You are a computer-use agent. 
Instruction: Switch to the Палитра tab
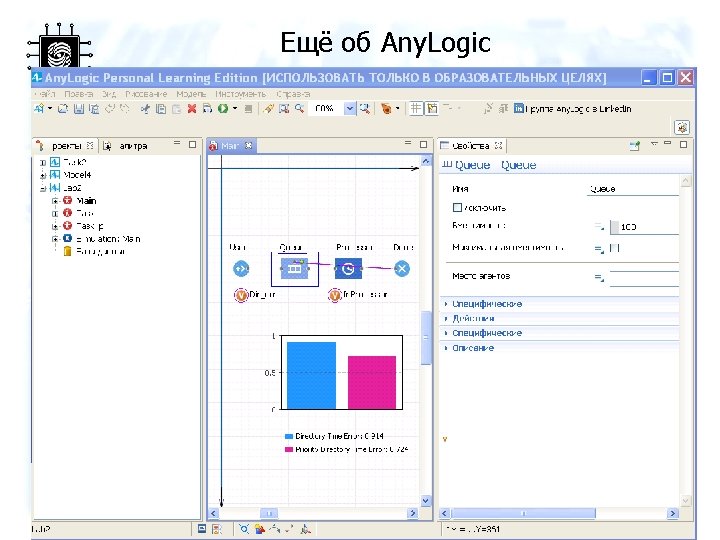(x=126, y=146)
